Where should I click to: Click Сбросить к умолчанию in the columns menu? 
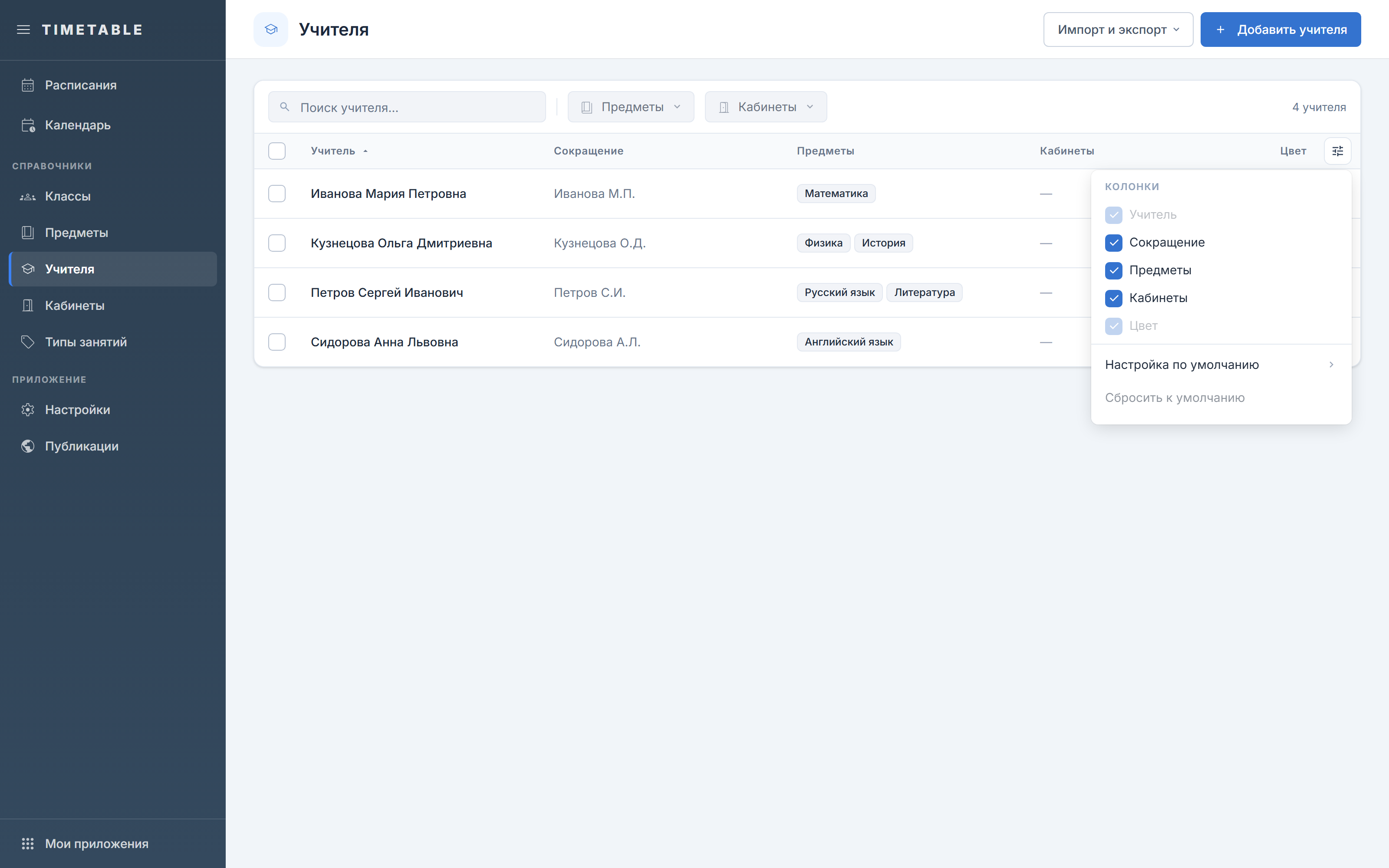pyautogui.click(x=1221, y=398)
